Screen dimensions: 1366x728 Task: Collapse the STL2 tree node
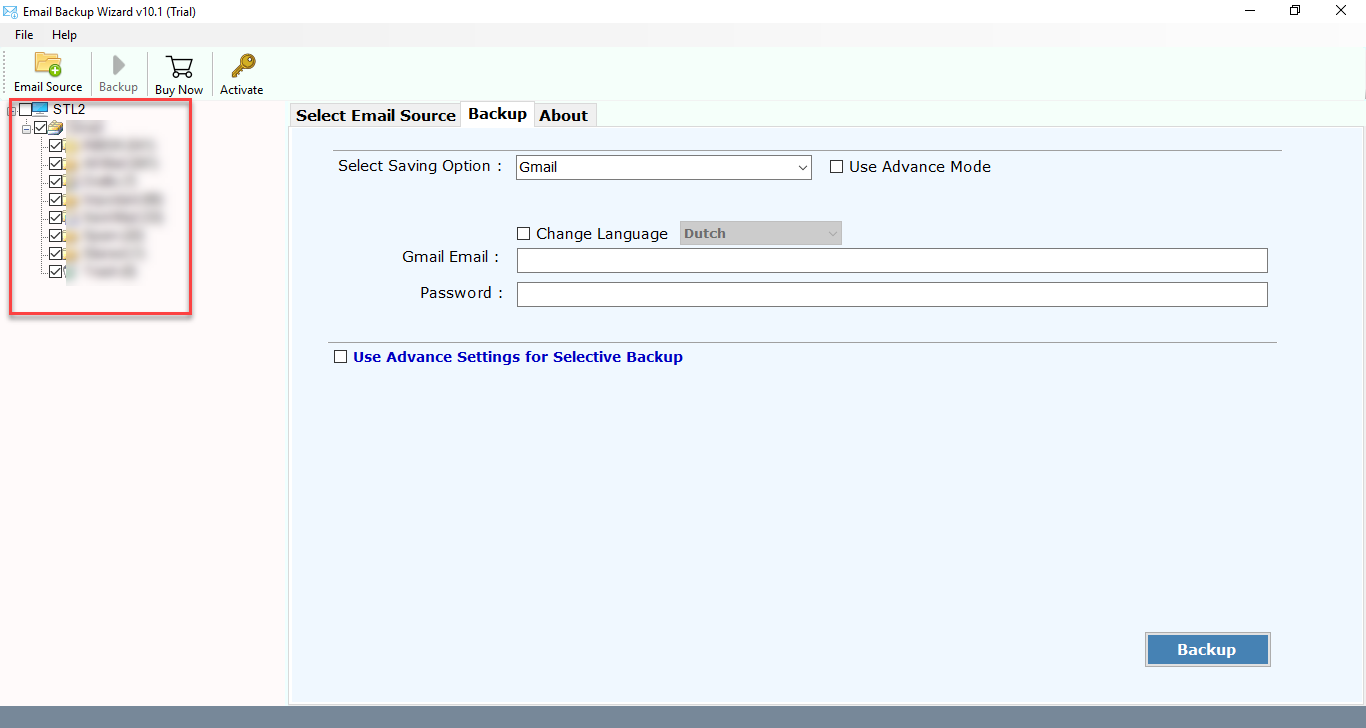click(x=13, y=109)
